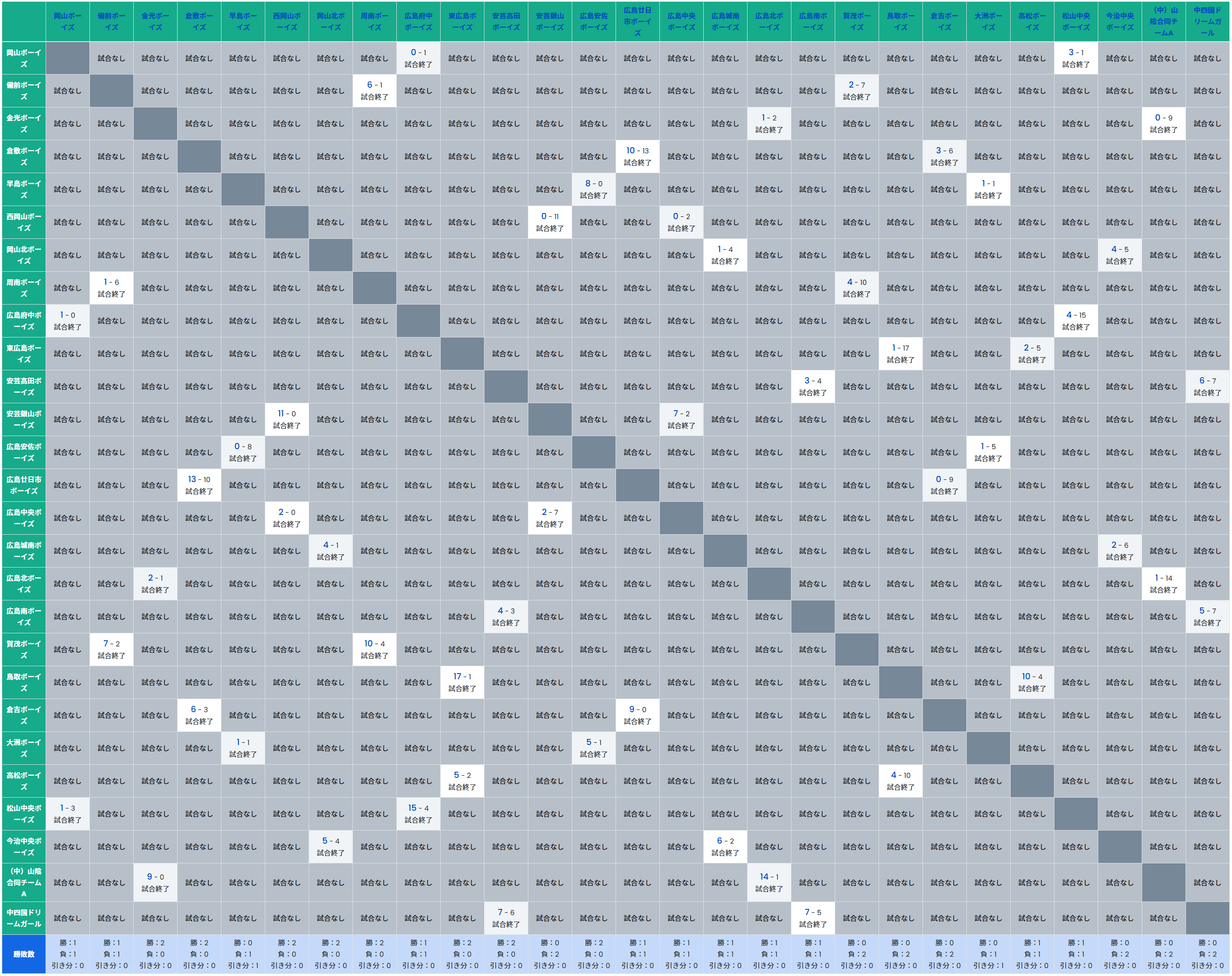The width and height of the screenshot is (1232, 976).
Task: Click the 3 - 1 score in the 岡山ボーイズ row
Action: tap(1075, 53)
